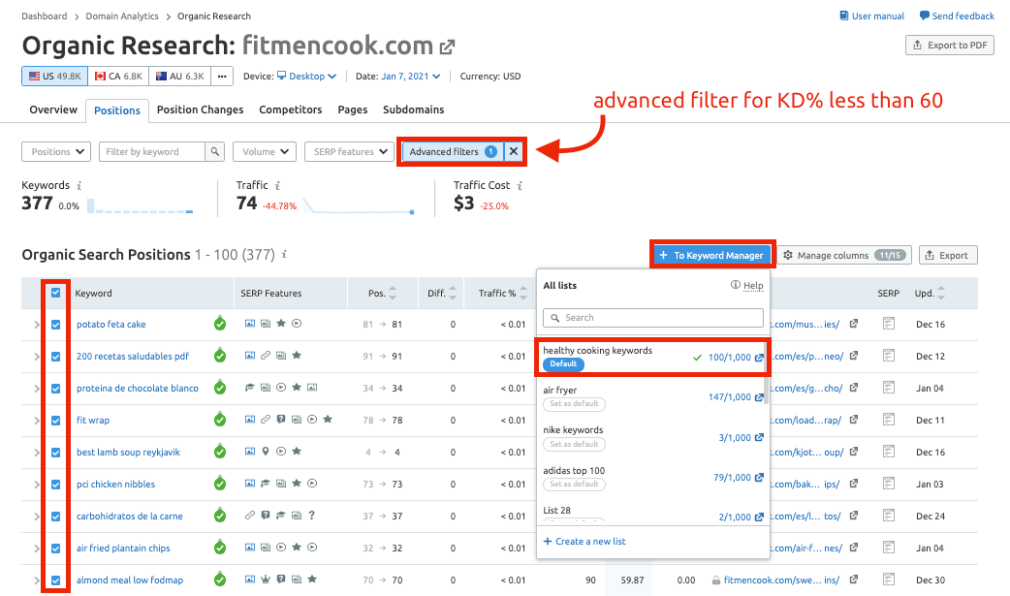Viewport: 1010px width, 596px height.
Task: Open the Device Desktop dropdown
Action: coord(306,76)
